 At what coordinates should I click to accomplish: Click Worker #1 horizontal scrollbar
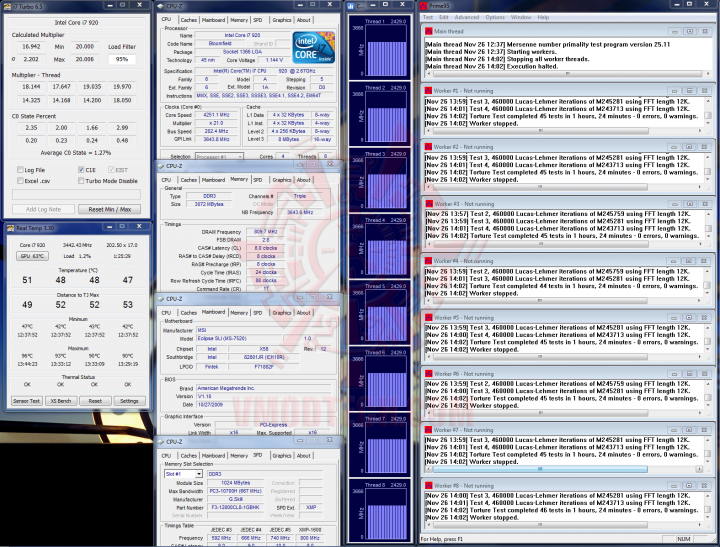pyautogui.click(x=563, y=131)
